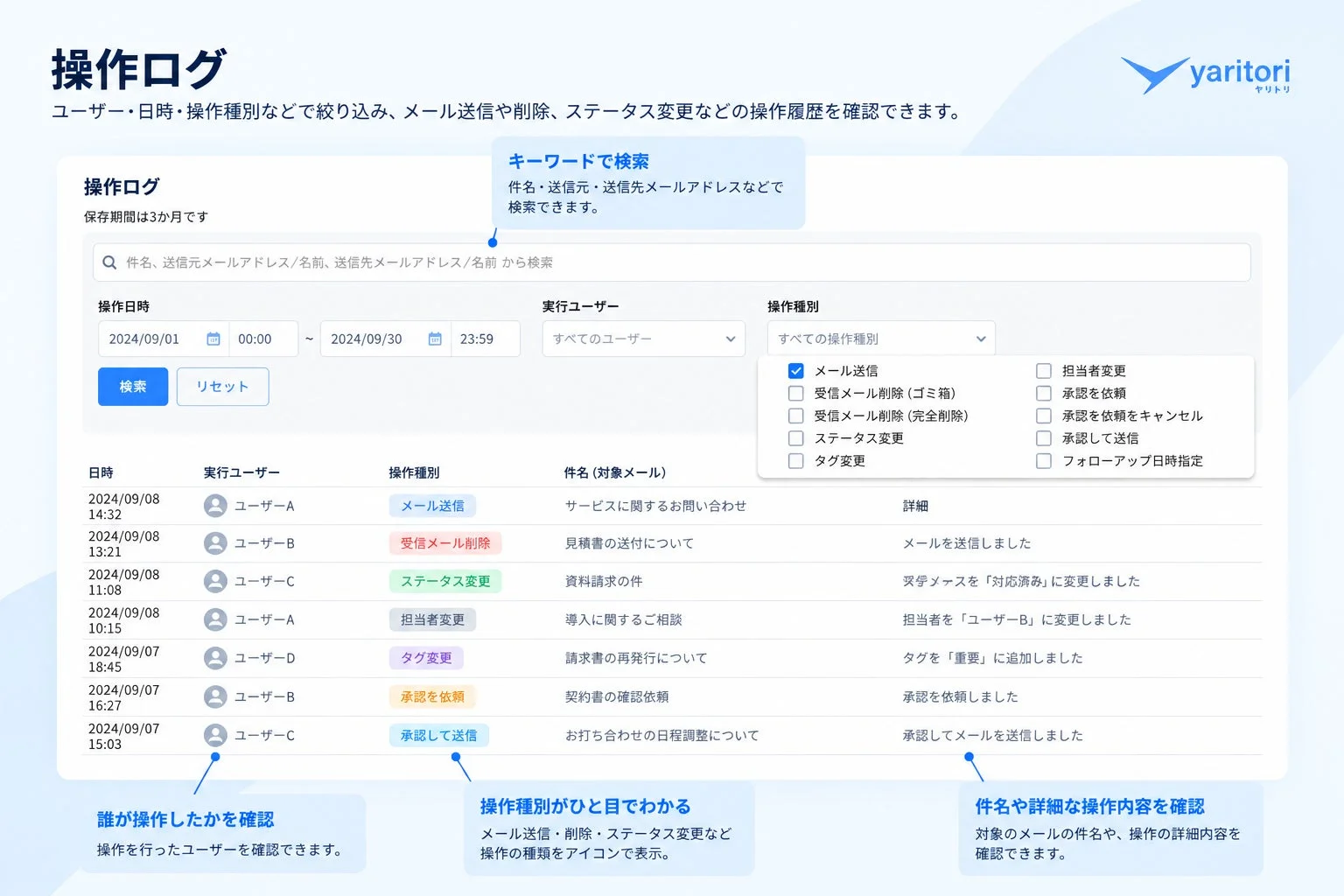Enable the タグ変更 checkbox

click(x=795, y=461)
